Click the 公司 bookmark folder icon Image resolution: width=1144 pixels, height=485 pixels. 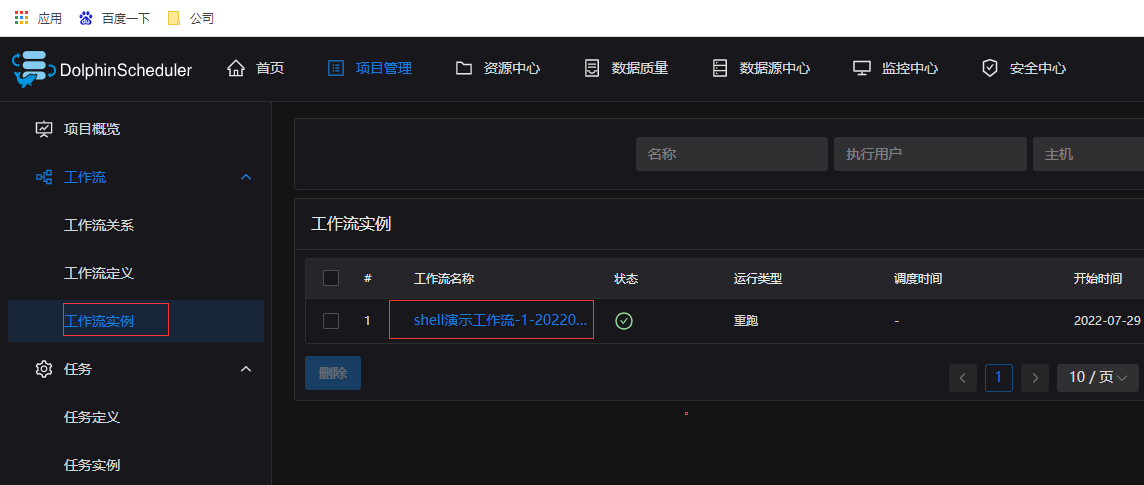[x=174, y=18]
